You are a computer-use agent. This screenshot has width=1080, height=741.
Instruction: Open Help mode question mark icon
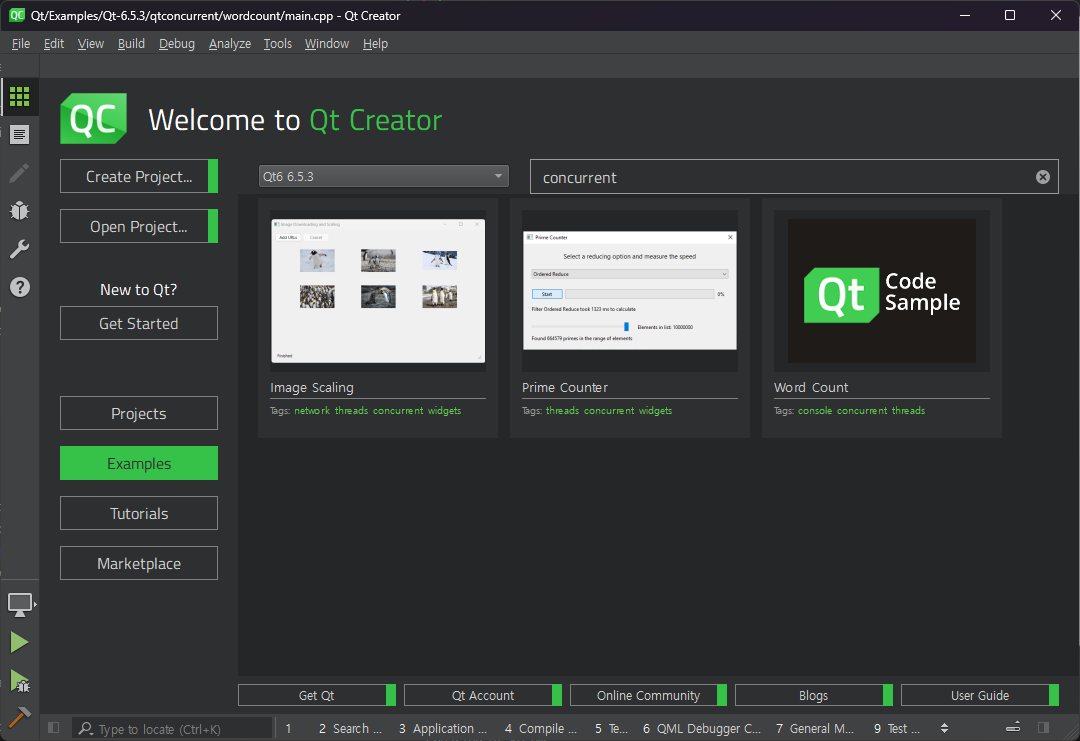pos(19,287)
